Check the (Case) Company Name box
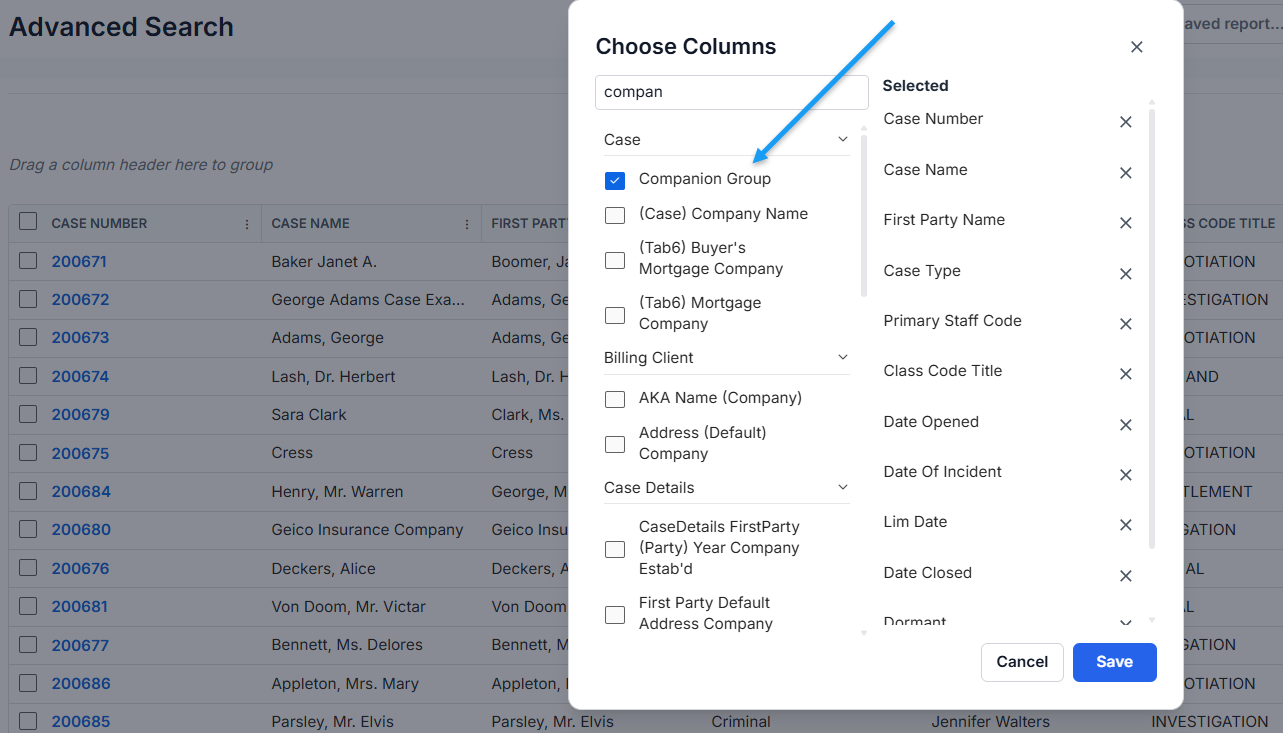Viewport: 1283px width, 733px height. [615, 215]
